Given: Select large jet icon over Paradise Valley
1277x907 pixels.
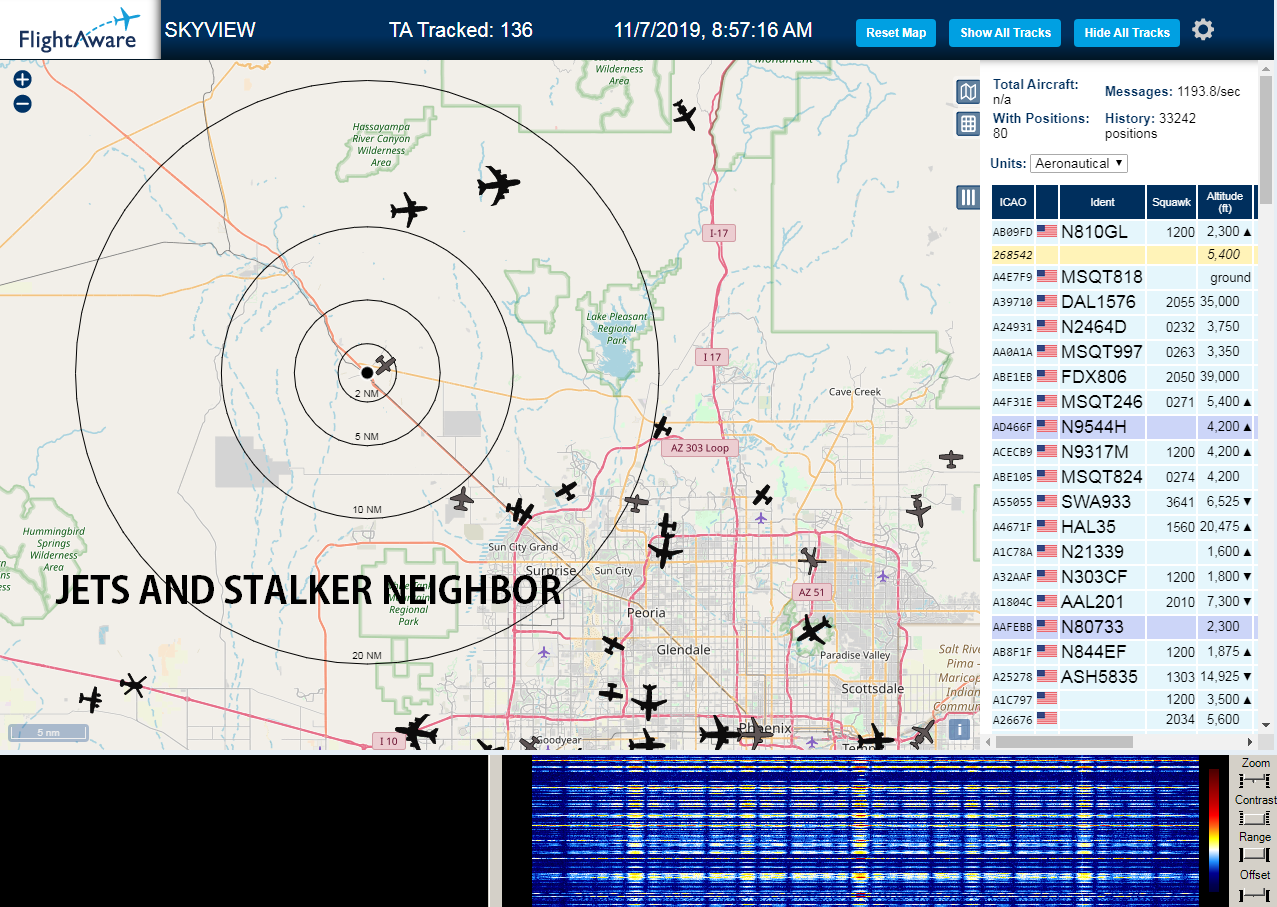Looking at the screenshot, I should click(x=813, y=630).
